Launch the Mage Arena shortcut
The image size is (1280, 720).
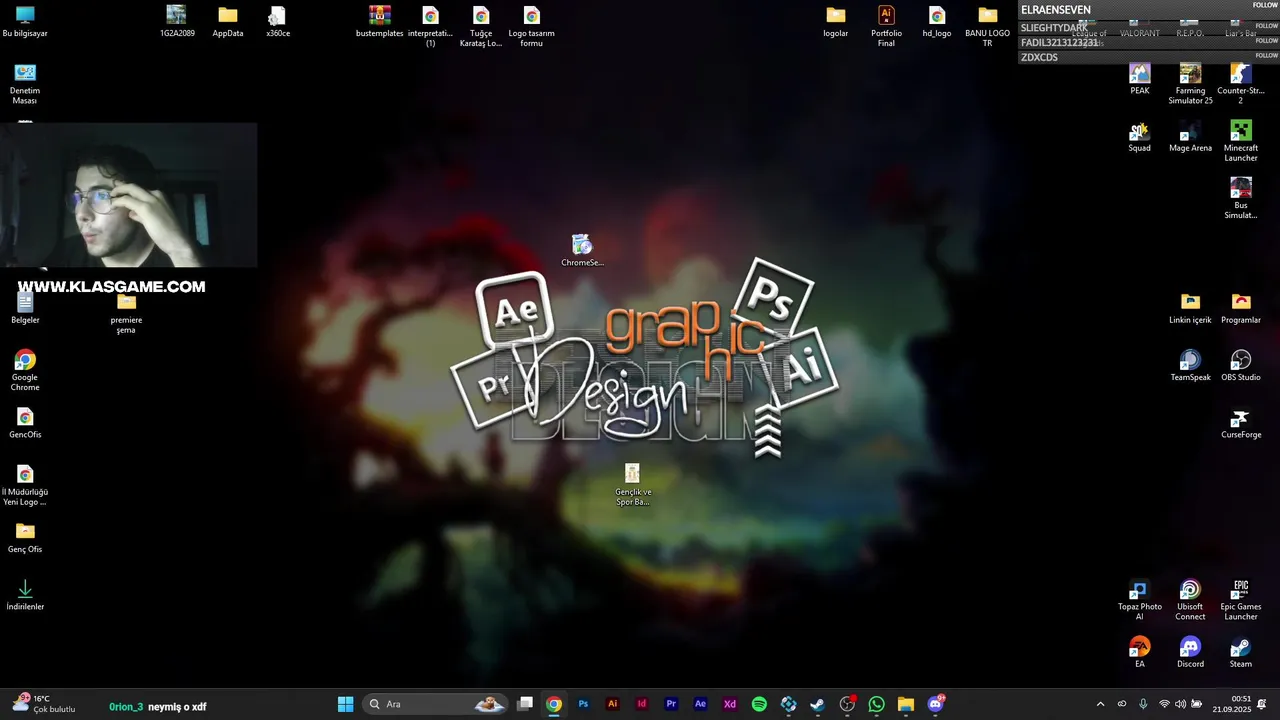coord(1190,137)
